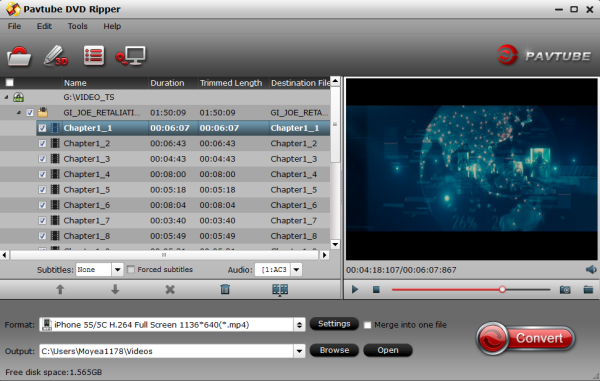This screenshot has width=600, height=381.
Task: Stop the preview playback
Action: (376, 290)
